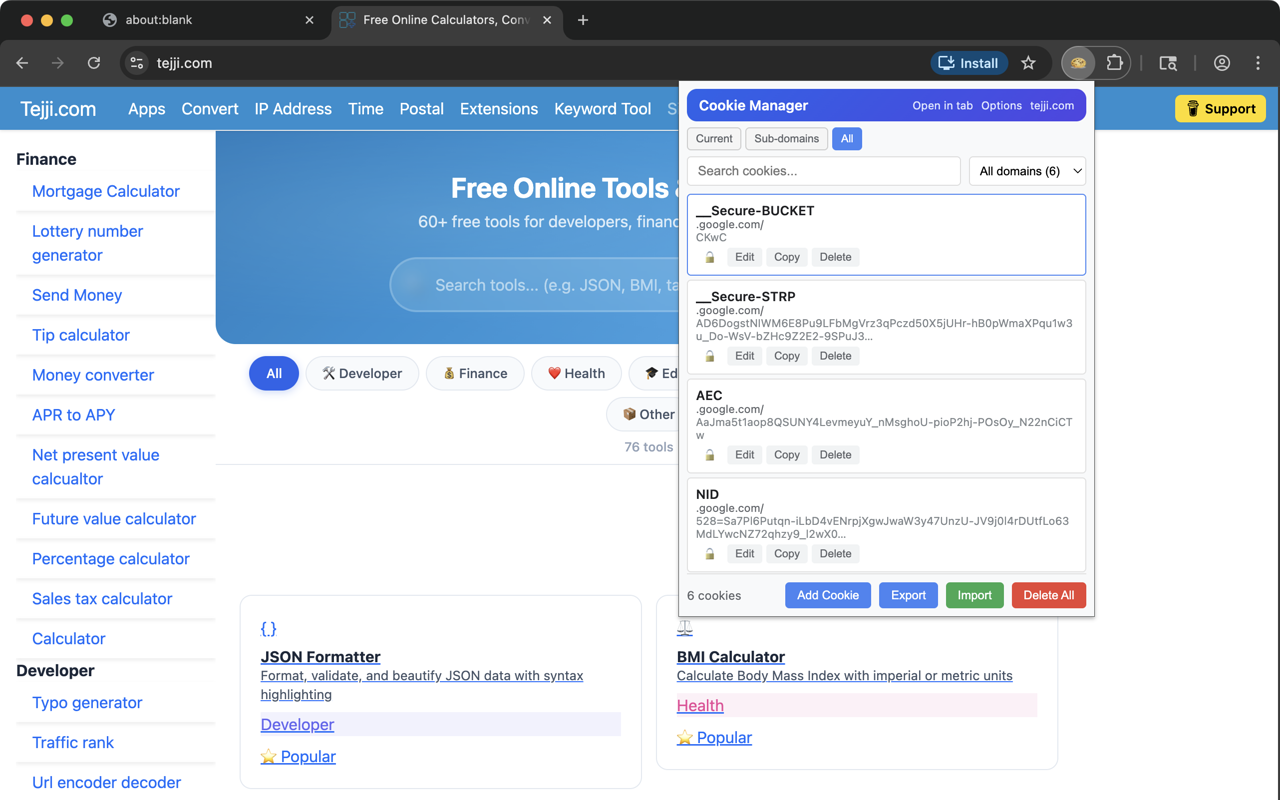Click the browser back arrow

click(22, 63)
